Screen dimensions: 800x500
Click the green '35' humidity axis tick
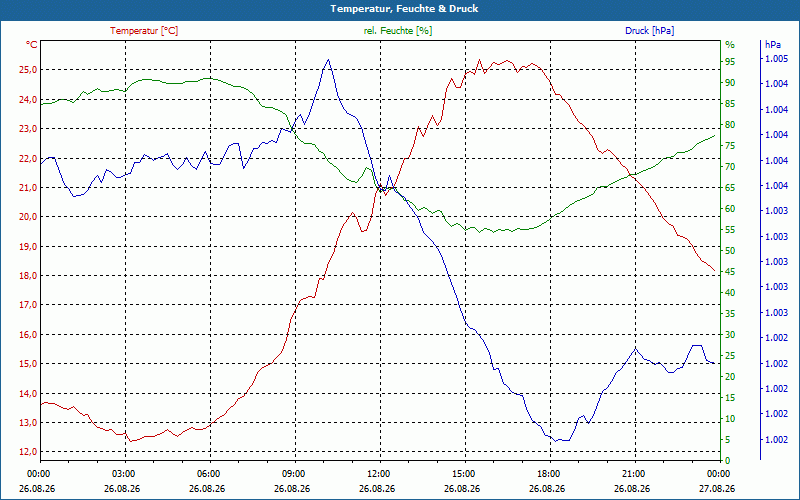(730, 314)
